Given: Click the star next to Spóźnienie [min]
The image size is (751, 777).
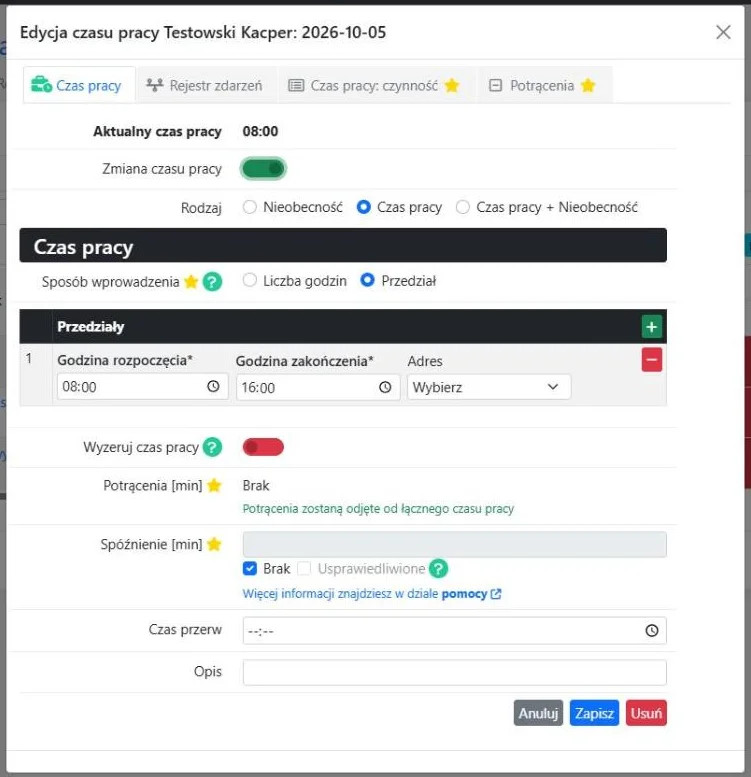Looking at the screenshot, I should [214, 544].
